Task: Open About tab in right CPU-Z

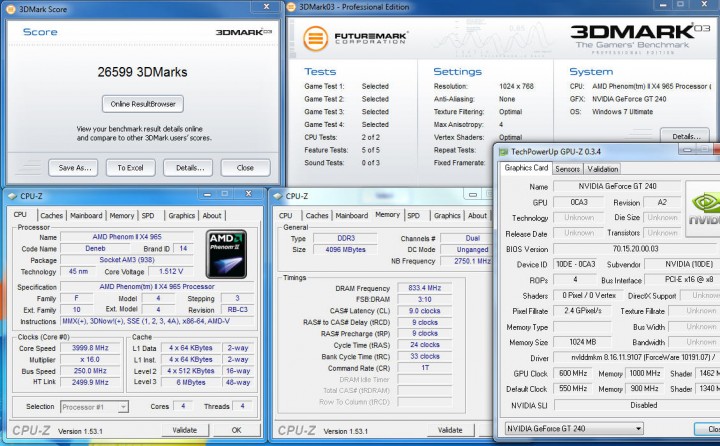Action: 477,215
